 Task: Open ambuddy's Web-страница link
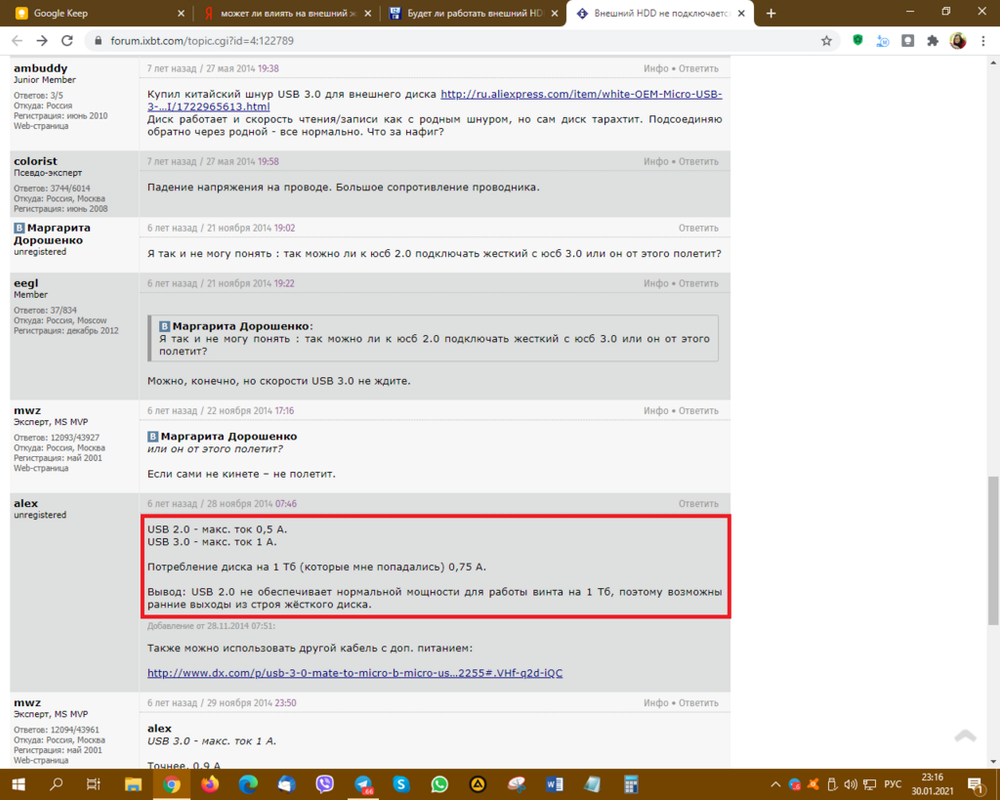coord(41,126)
